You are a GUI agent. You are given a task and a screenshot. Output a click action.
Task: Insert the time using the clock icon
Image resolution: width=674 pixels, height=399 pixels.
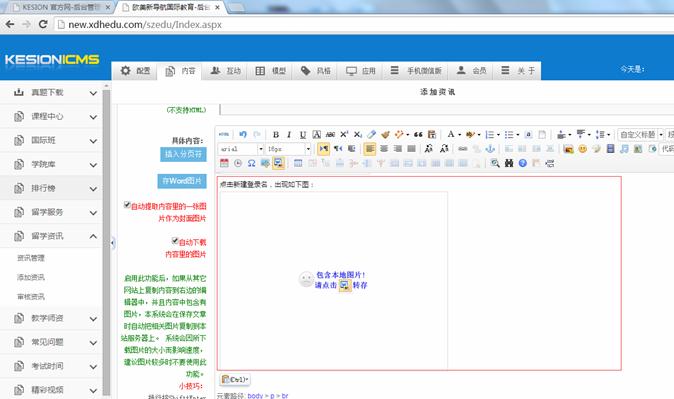click(238, 163)
